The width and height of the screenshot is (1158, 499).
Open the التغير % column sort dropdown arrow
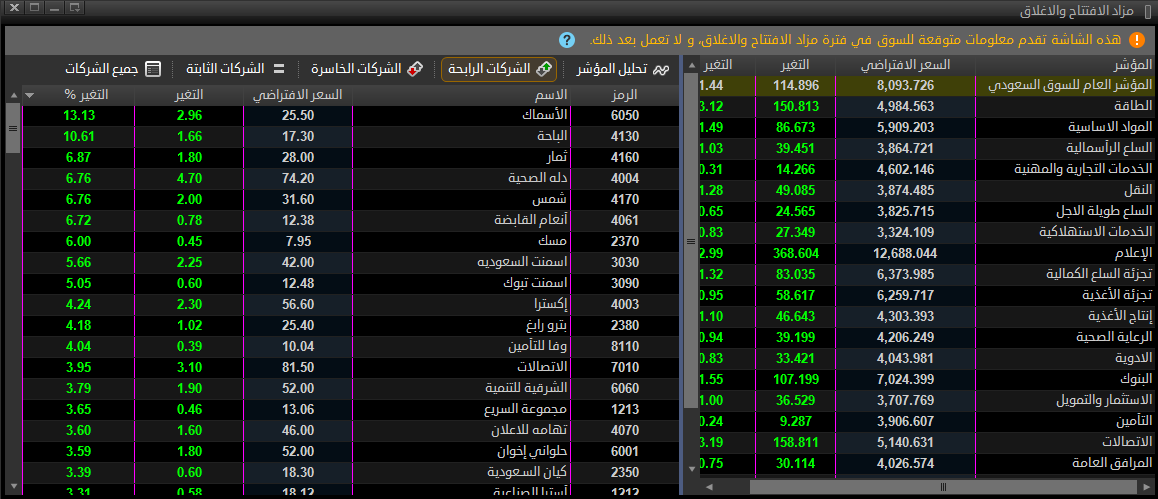pyautogui.click(x=29, y=94)
